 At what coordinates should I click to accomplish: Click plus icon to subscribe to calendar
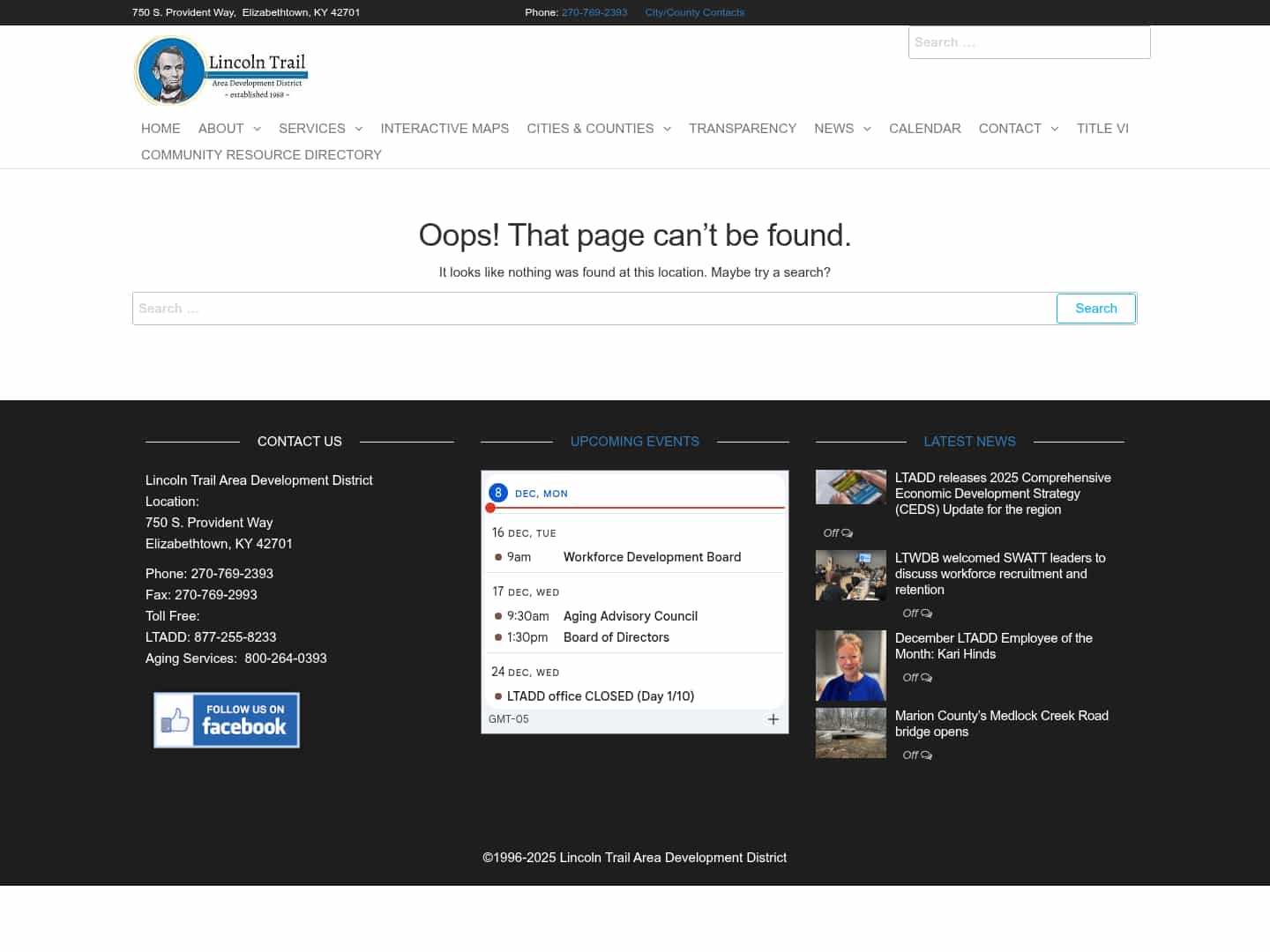click(773, 719)
